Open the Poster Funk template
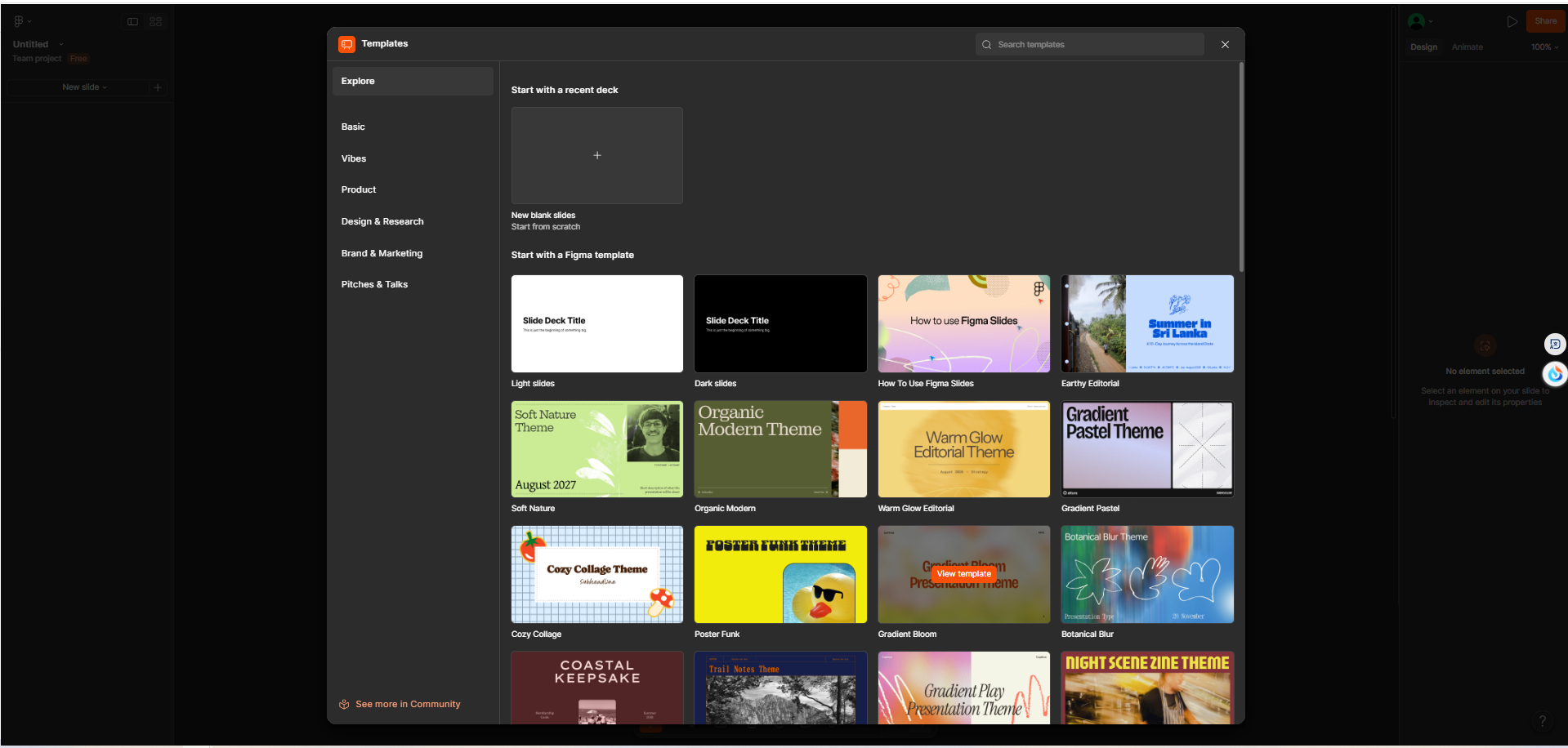The width and height of the screenshot is (1568, 748). point(780,574)
